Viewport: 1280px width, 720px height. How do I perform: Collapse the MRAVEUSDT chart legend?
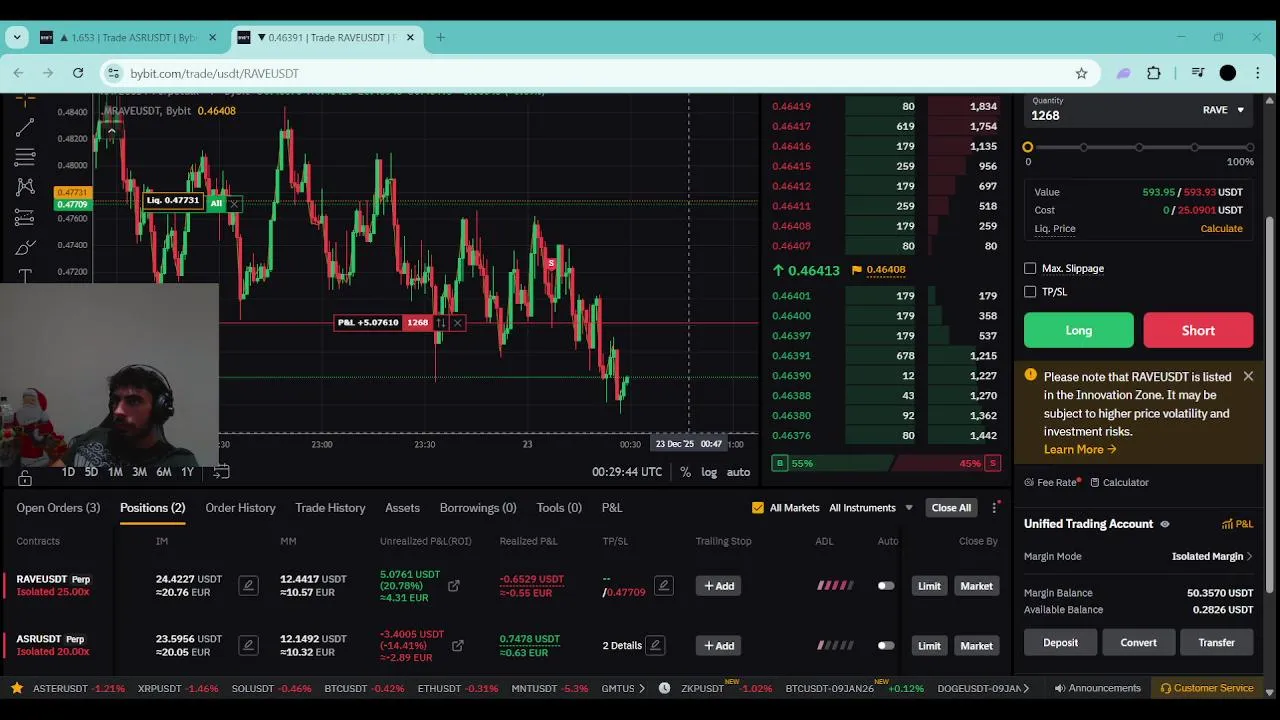pyautogui.click(x=111, y=130)
